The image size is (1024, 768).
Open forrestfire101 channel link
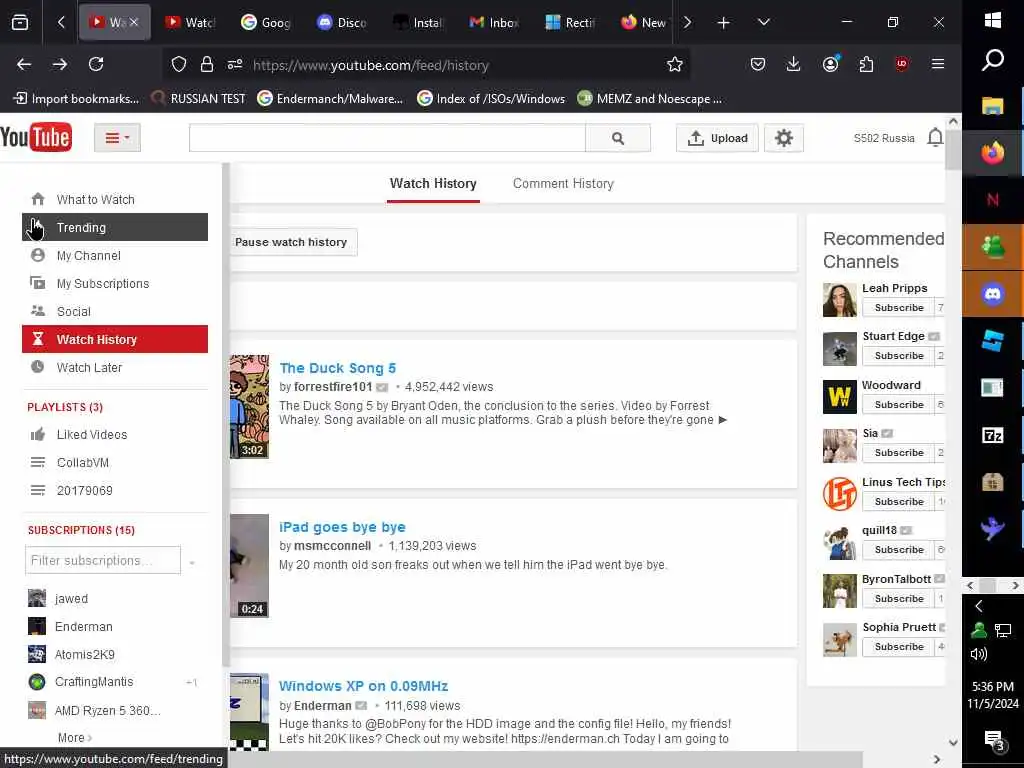tap(332, 387)
